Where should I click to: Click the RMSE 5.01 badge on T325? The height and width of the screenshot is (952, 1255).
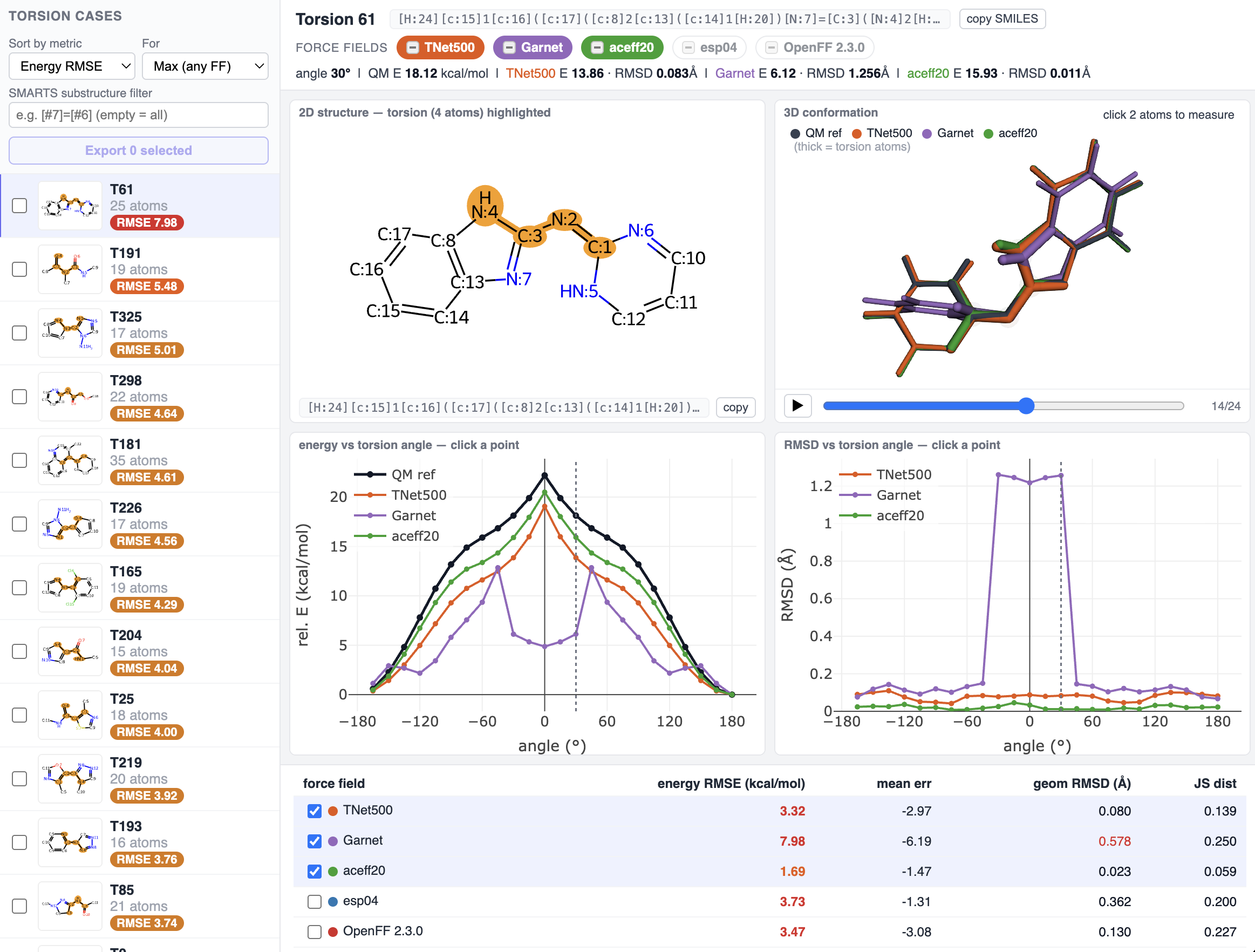(146, 350)
